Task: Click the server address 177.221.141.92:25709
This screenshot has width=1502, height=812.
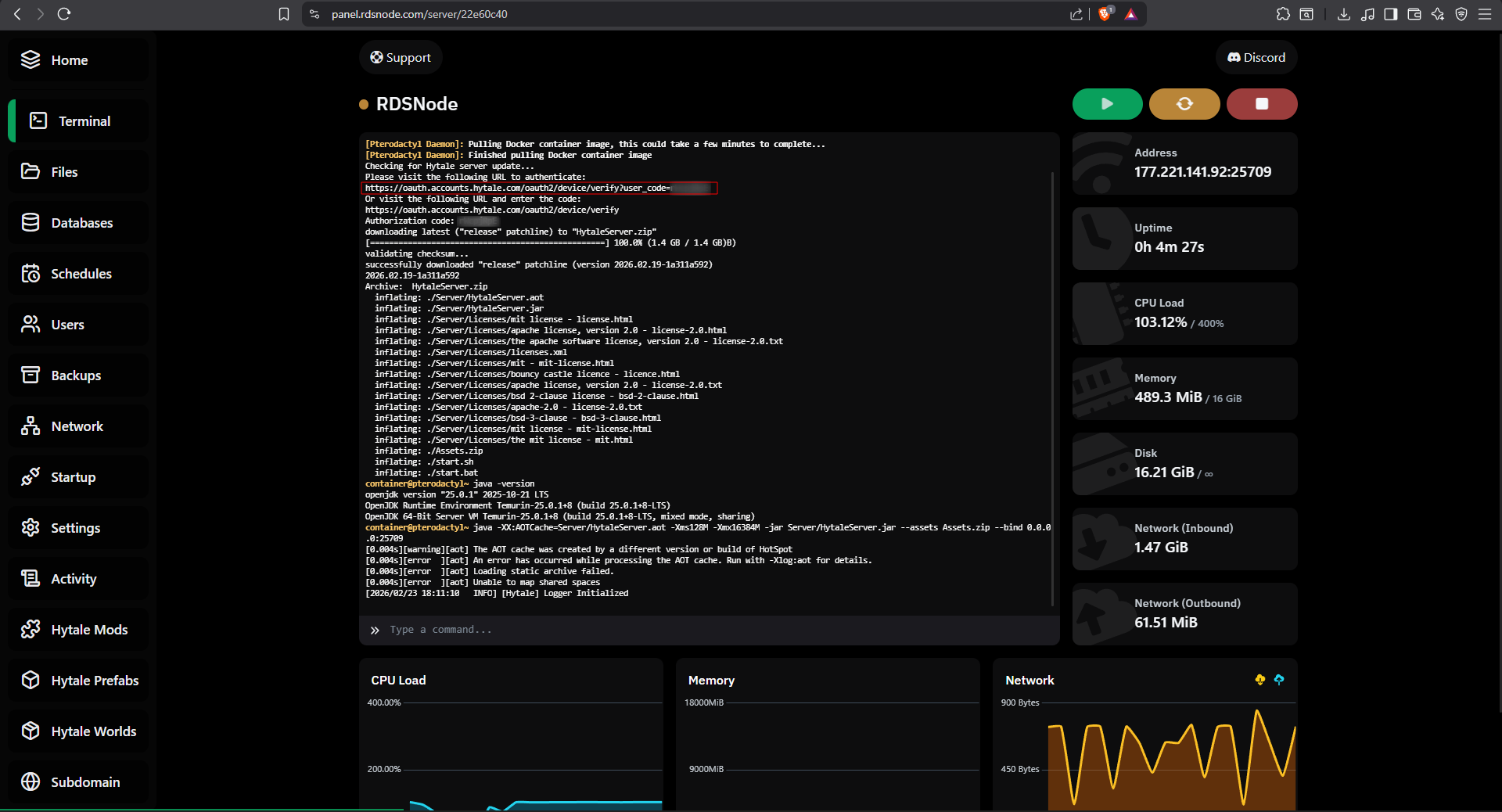Action: (1202, 172)
